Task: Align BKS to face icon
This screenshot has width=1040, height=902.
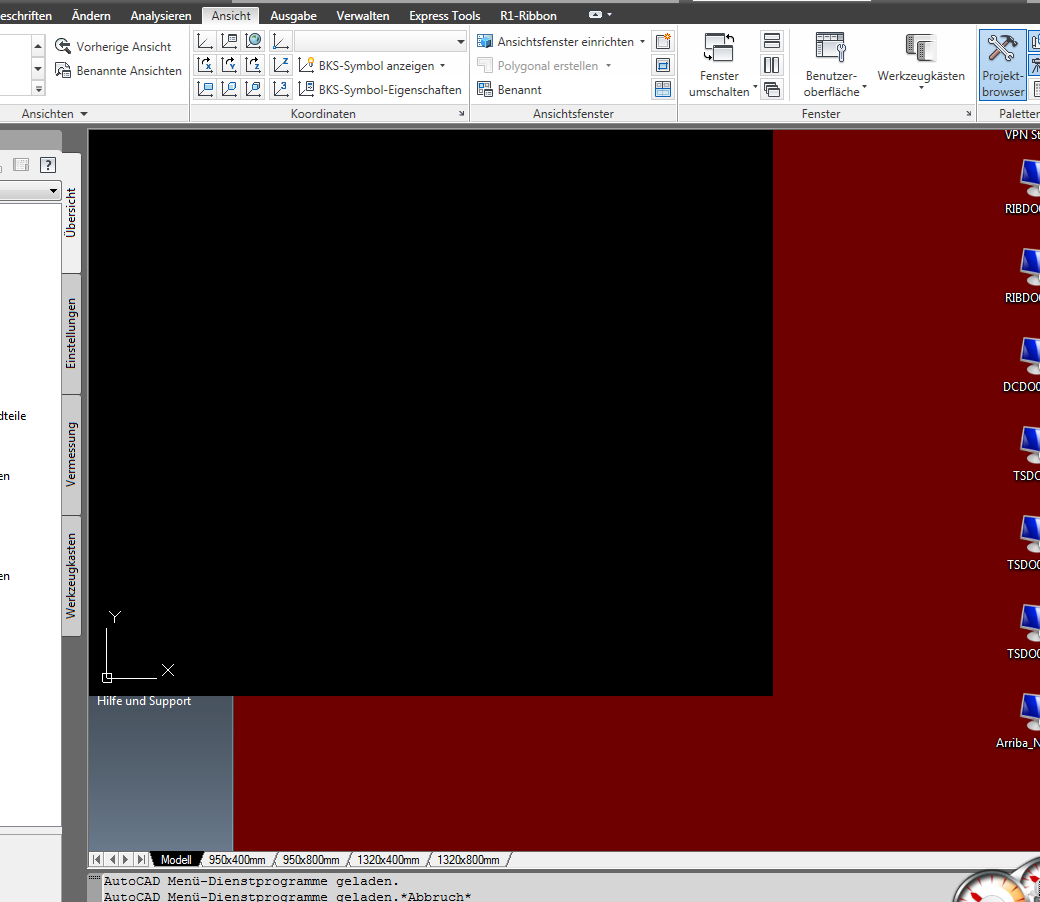Action: (253, 89)
